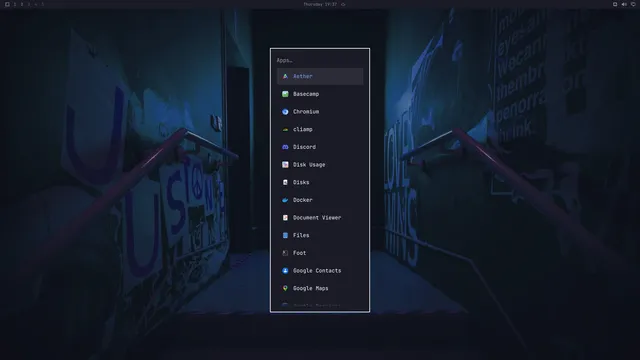Select the Google Maps label
This screenshot has width=640, height=360.
tap(311, 288)
